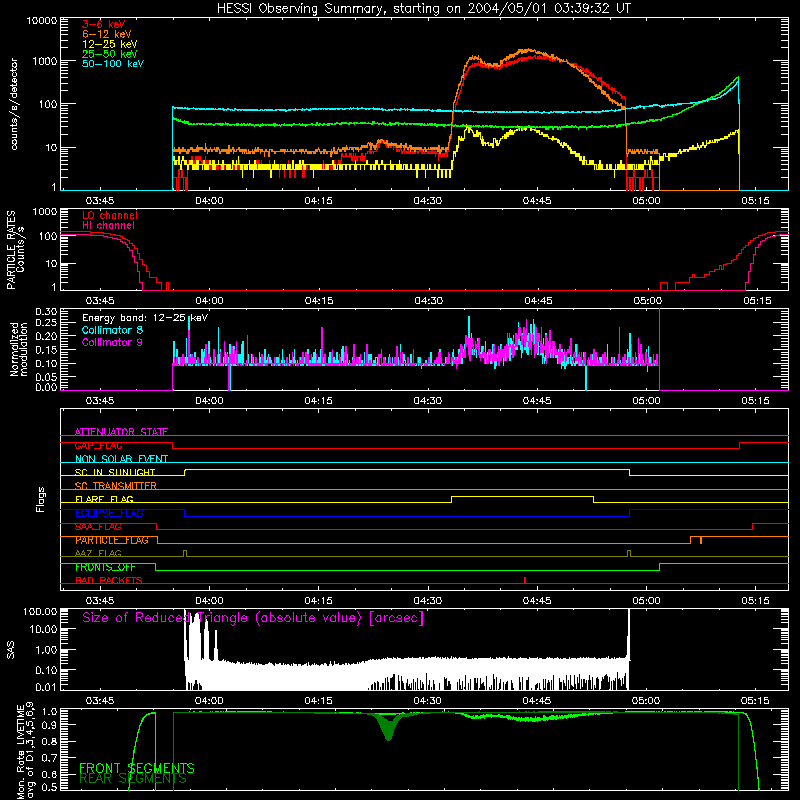Screen dimensions: 800x800
Task: Select the LO channel legend label
Action: pyautogui.click(x=110, y=215)
